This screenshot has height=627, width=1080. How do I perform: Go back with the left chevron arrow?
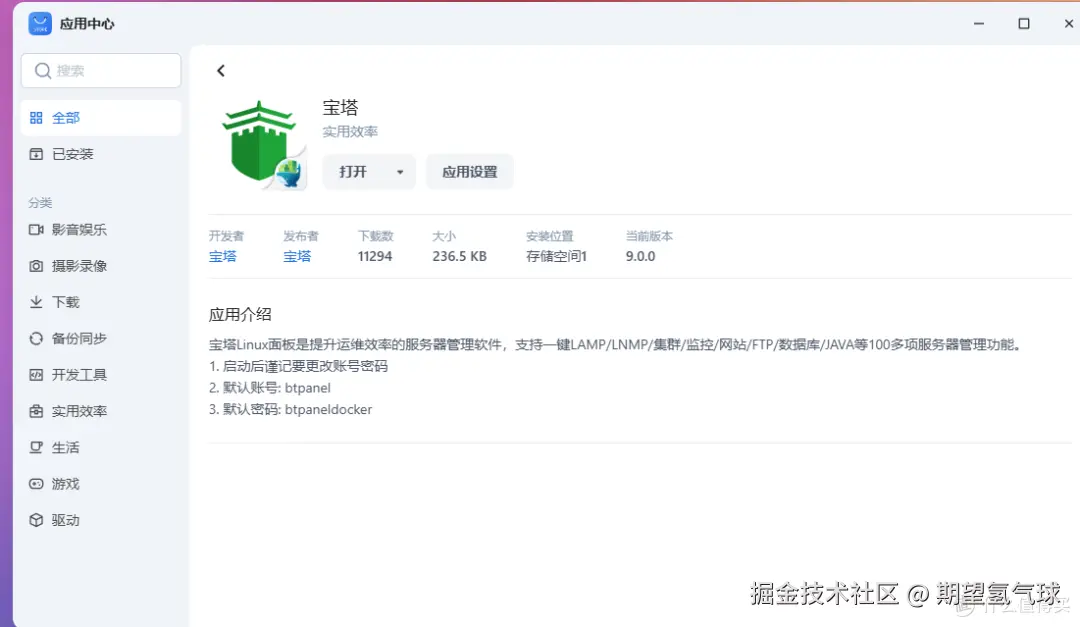pyautogui.click(x=220, y=71)
